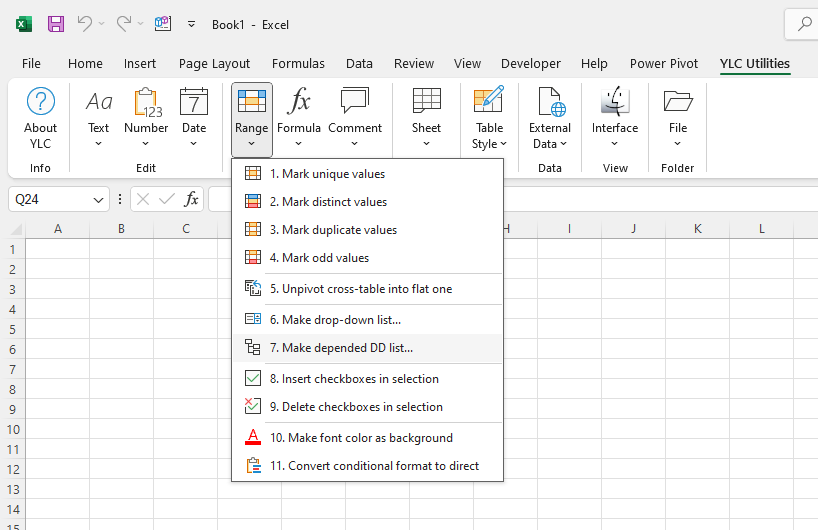Switch to the Power Pivot tab

664,63
